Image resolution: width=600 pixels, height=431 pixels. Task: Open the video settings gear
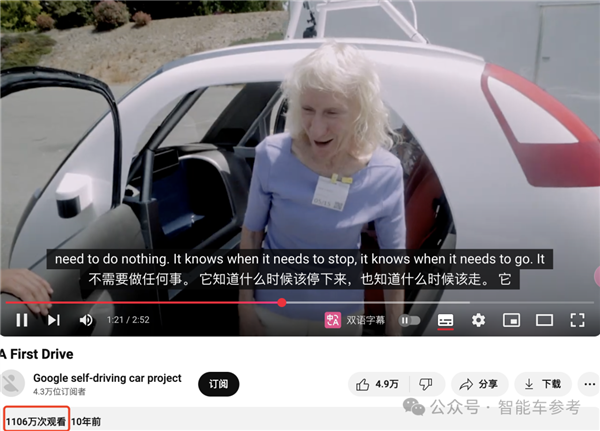point(479,320)
